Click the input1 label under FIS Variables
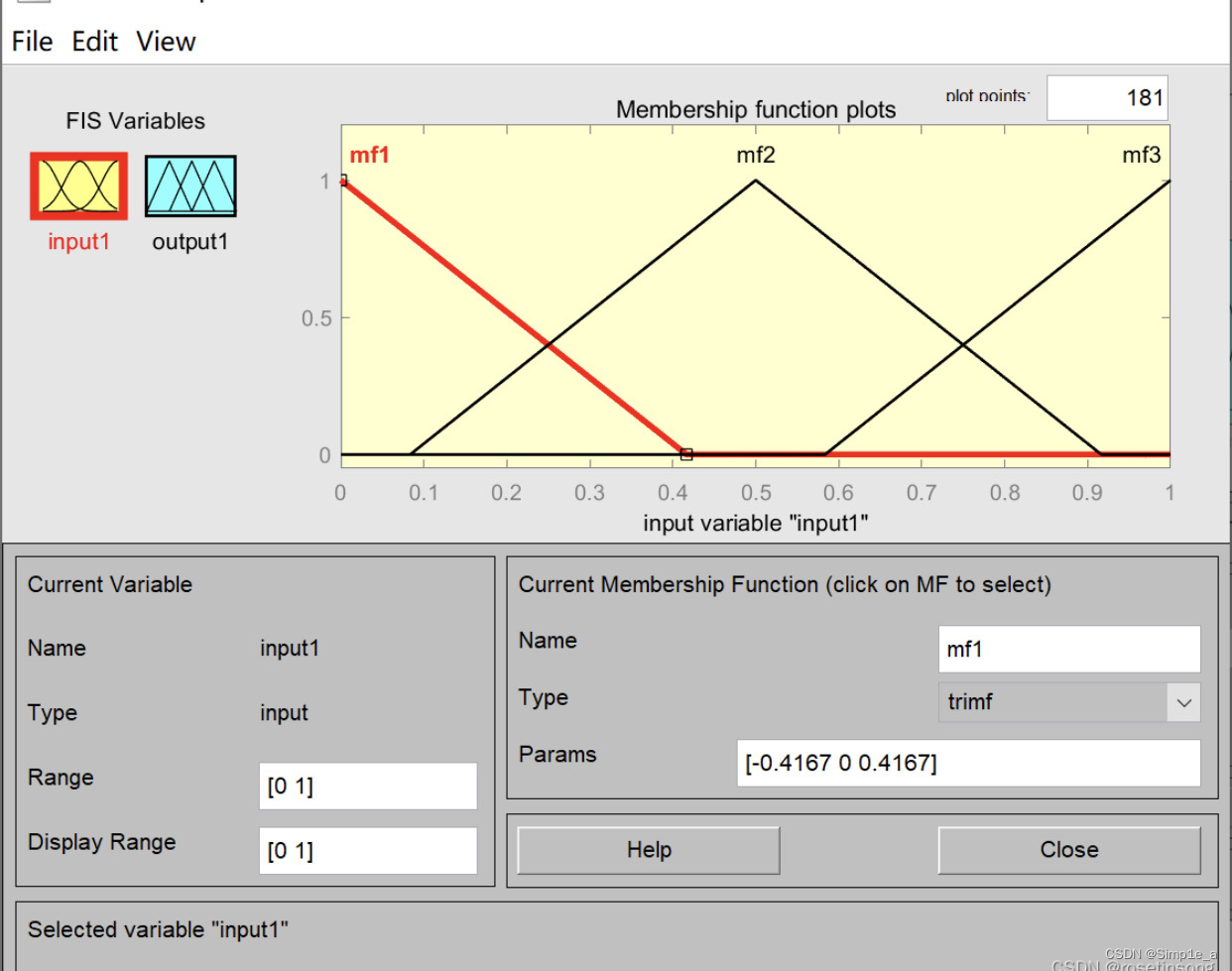The height and width of the screenshot is (971, 1232). [78, 242]
